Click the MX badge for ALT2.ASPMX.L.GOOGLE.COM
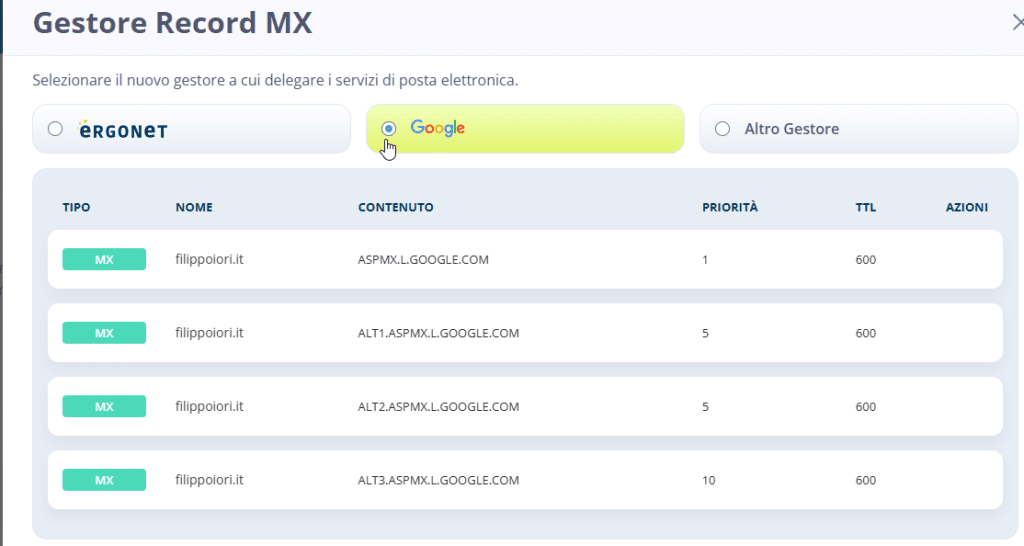The height and width of the screenshot is (546, 1024). 104,406
